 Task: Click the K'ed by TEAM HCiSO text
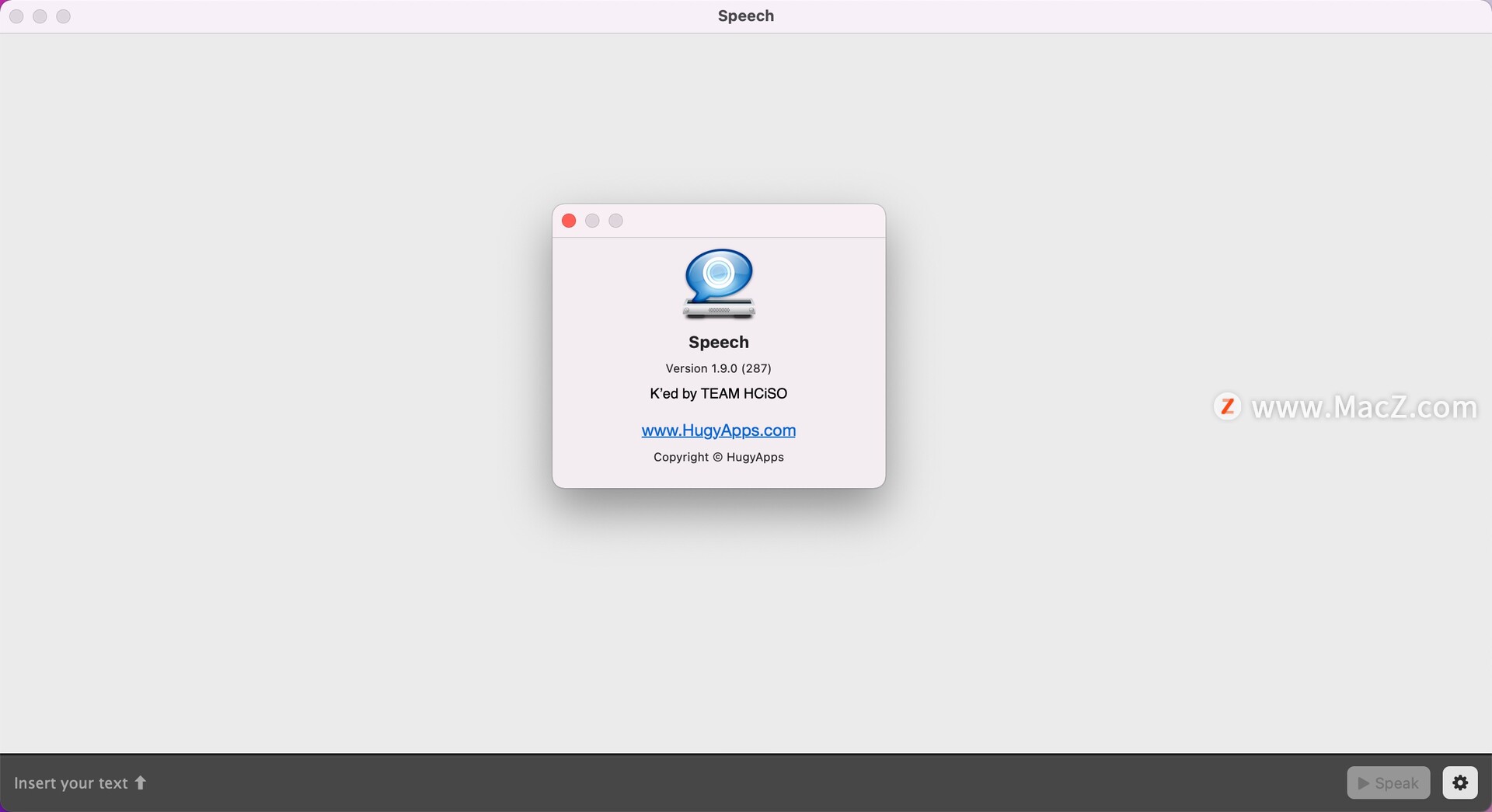(x=719, y=393)
